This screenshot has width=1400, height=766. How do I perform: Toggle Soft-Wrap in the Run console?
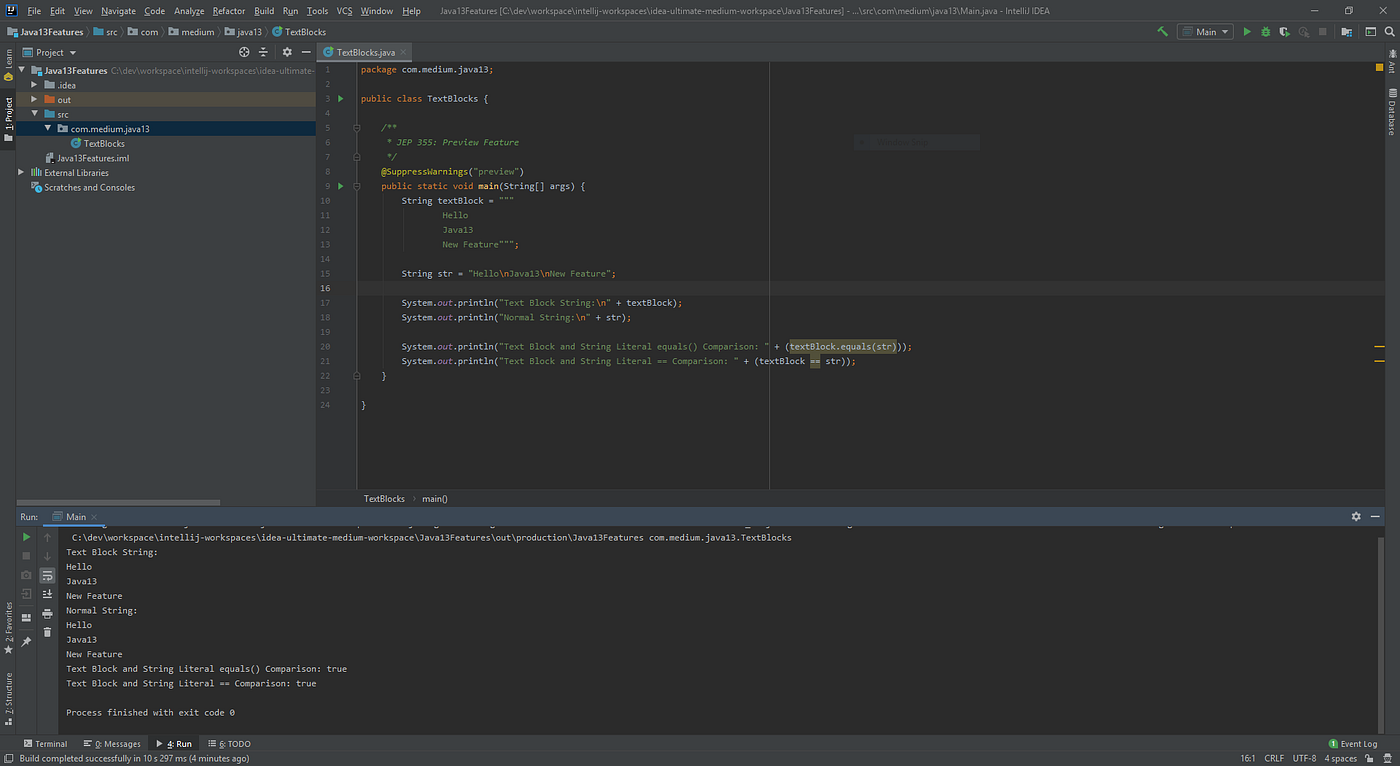(47, 574)
